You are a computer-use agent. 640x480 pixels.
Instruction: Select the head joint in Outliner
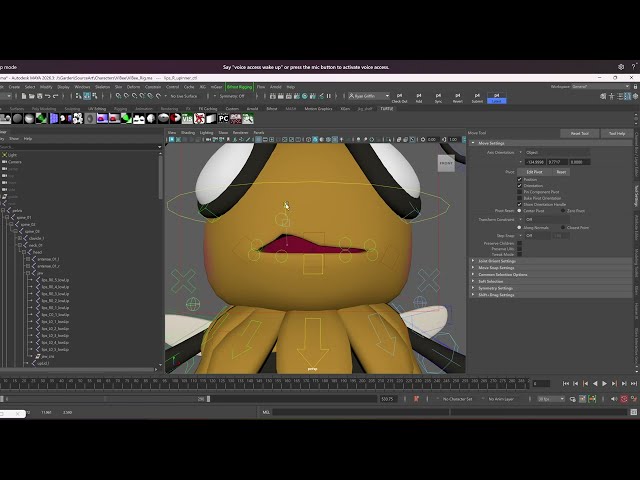(x=38, y=252)
